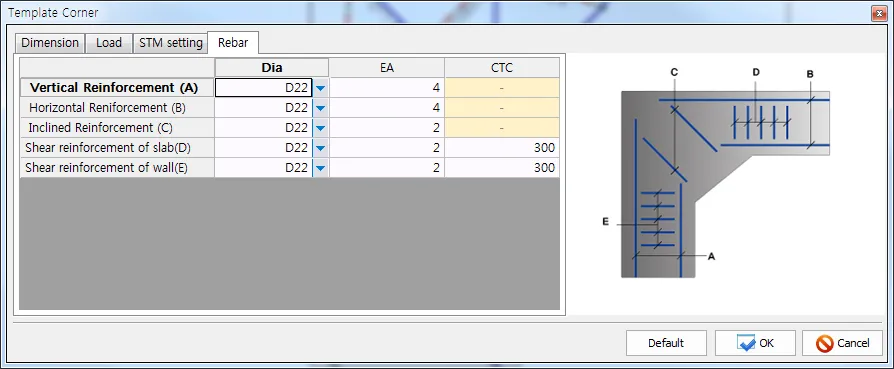894x369 pixels.
Task: Click D22 Dia cell for Inclined Reinforcement (C)
Action: (264, 128)
